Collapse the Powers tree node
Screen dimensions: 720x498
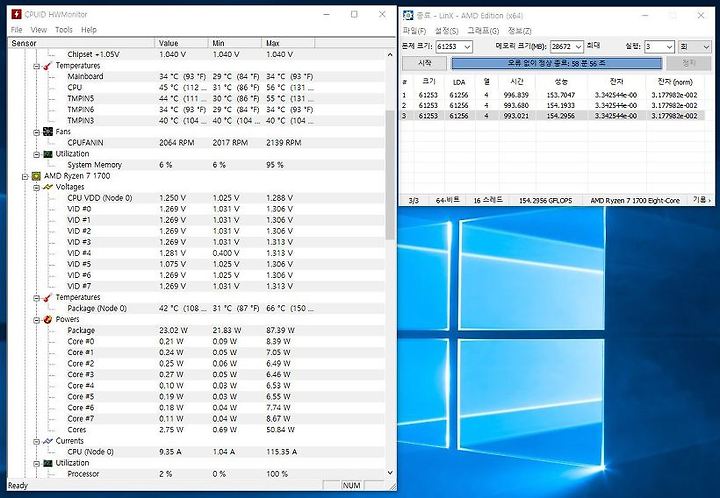(x=36, y=320)
